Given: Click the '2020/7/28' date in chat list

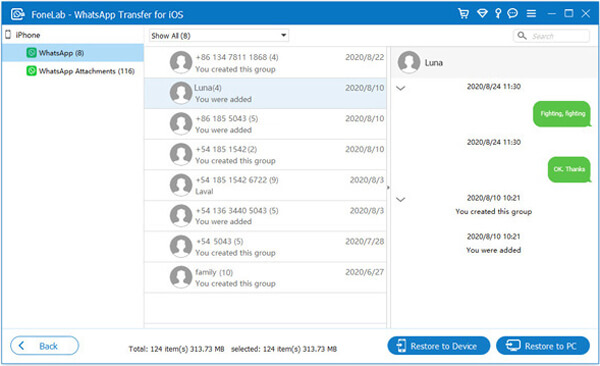Looking at the screenshot, I should click(x=365, y=241).
